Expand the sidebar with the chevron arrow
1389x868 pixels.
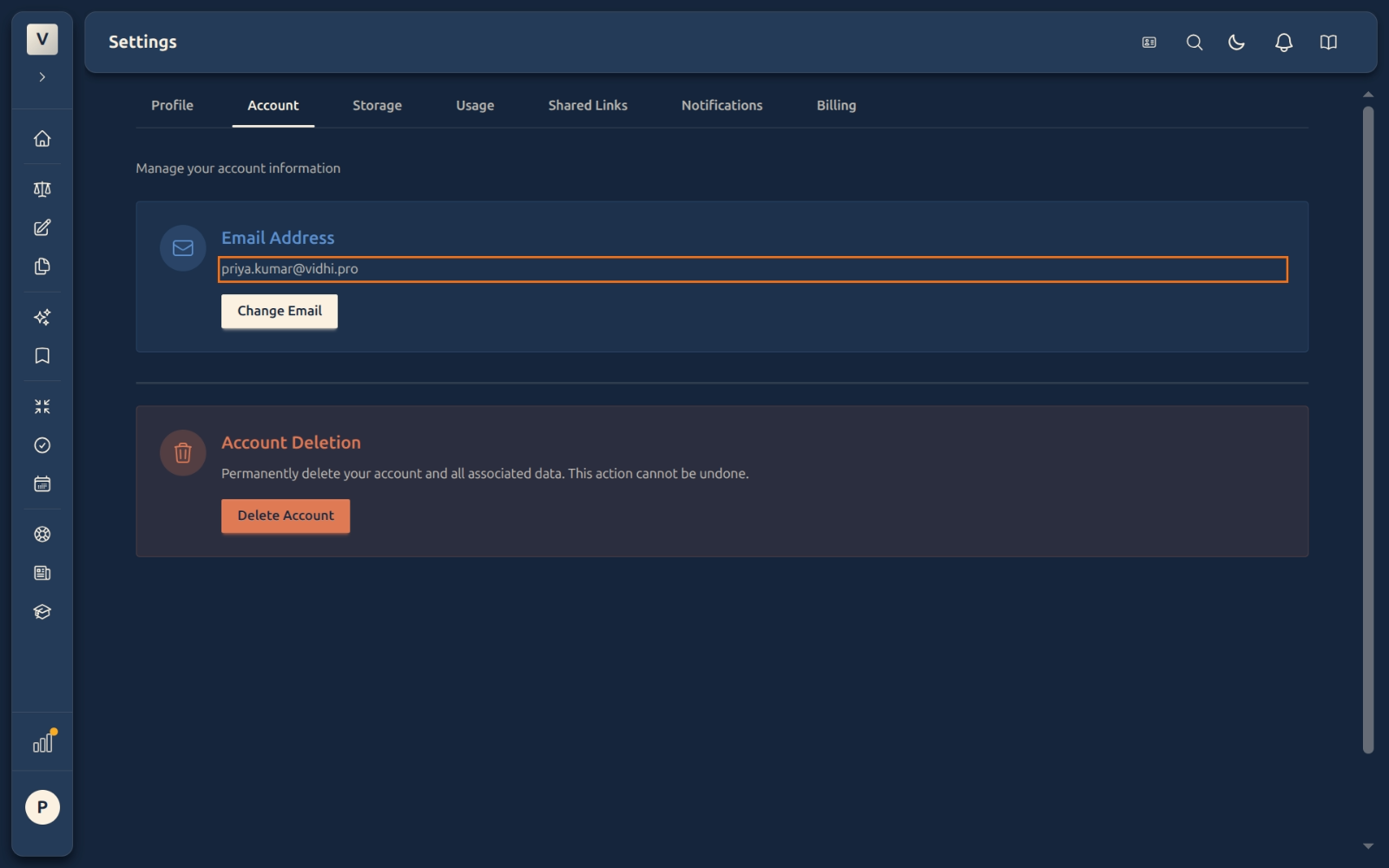[42, 77]
